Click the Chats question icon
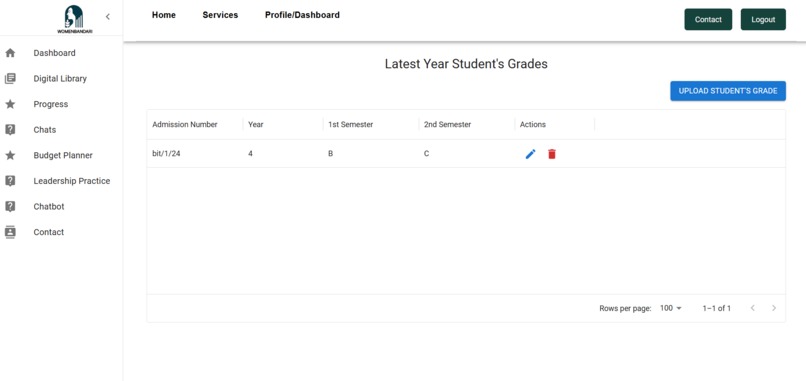806x381 pixels. click(10, 130)
